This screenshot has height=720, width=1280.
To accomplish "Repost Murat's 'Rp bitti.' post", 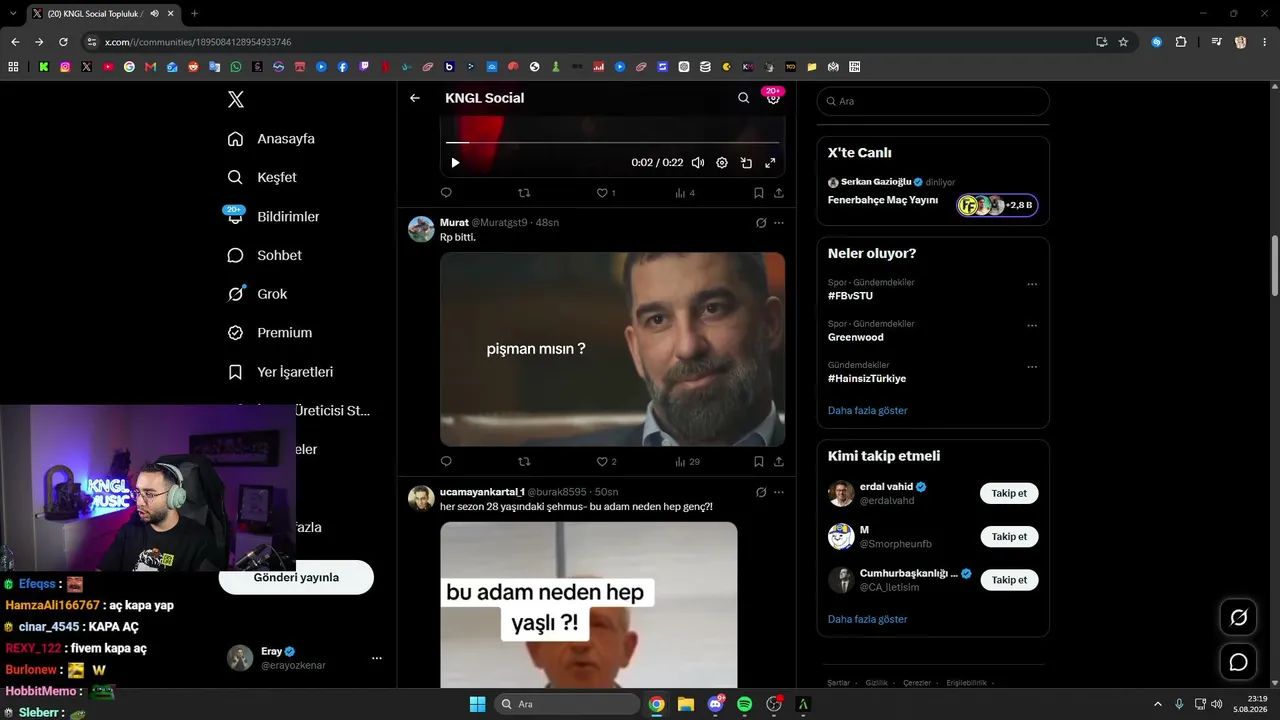I will coord(524,462).
